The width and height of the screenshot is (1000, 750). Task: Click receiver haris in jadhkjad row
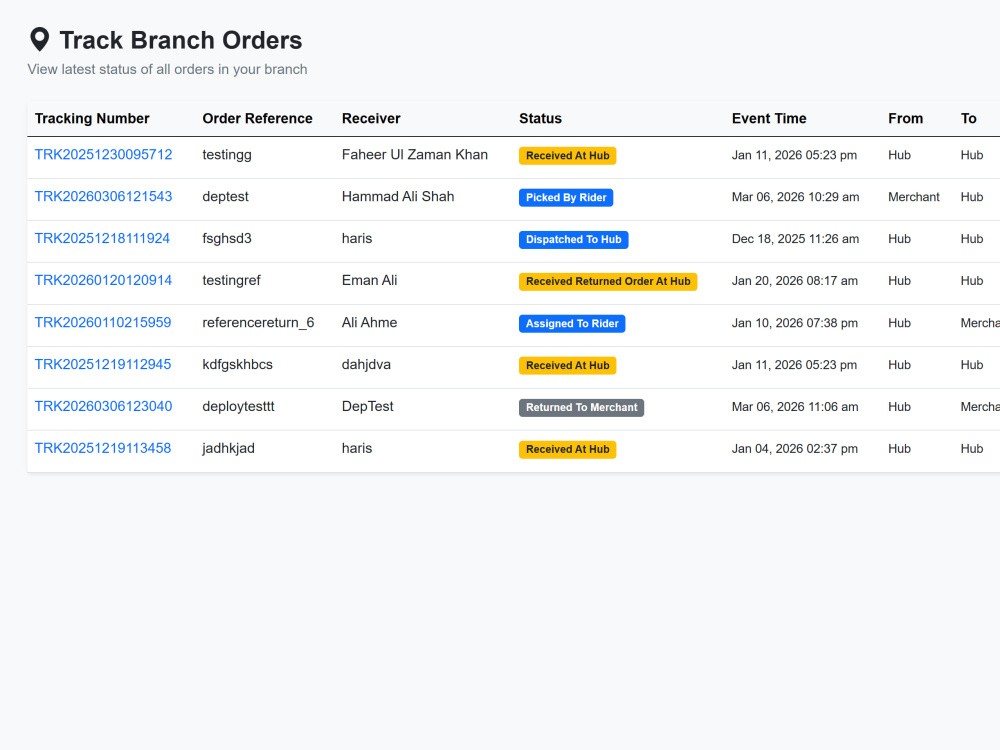[x=357, y=448]
